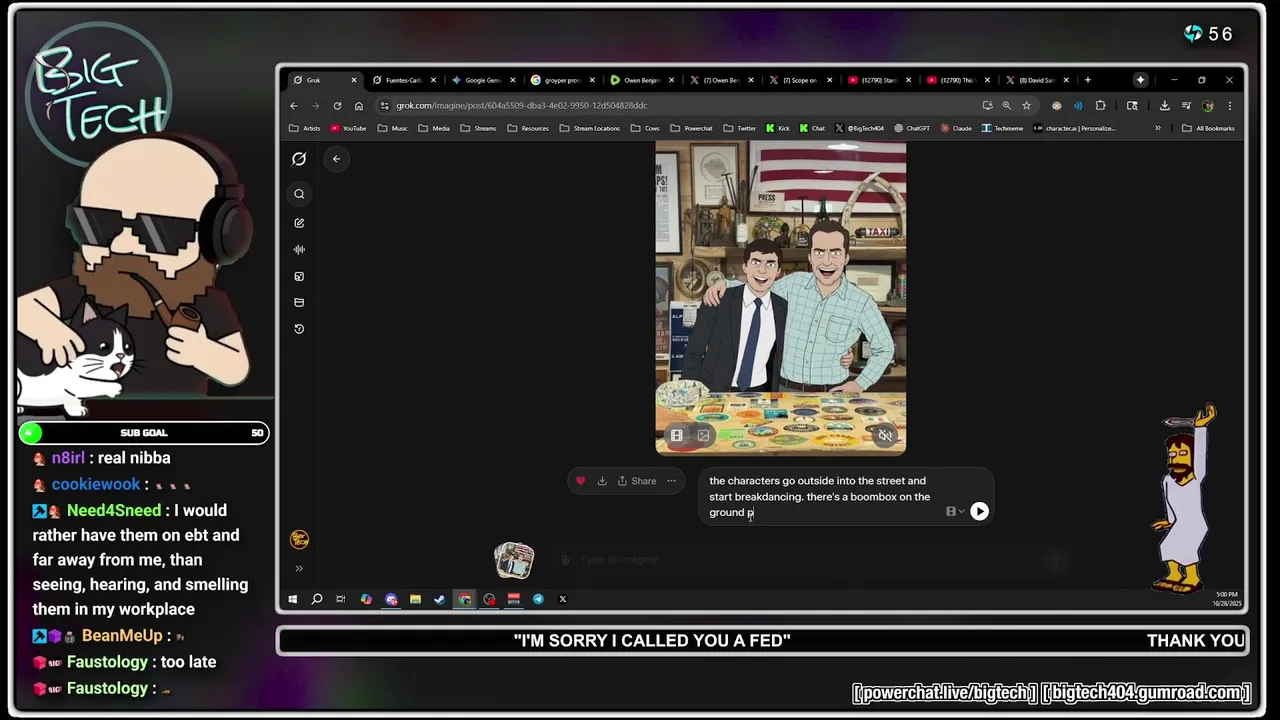The width and height of the screenshot is (1280, 720).
Task: Open the browser extensions puzzle icon
Action: pos(1100,105)
